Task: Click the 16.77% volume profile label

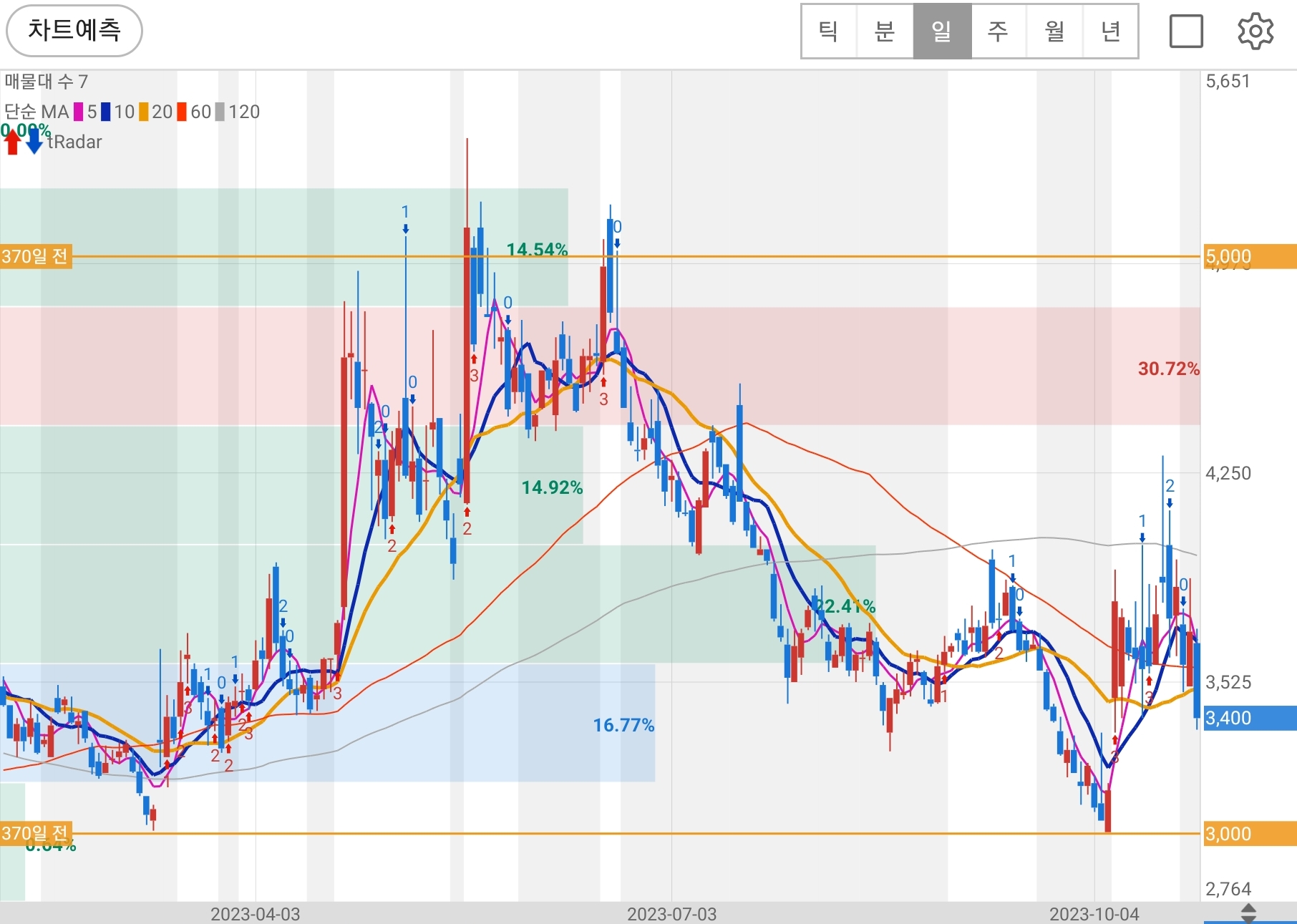Action: 623,726
